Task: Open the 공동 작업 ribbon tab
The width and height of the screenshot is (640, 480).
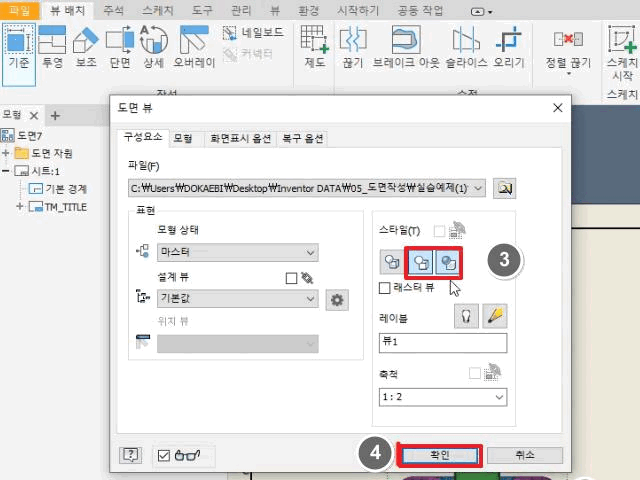Action: point(420,10)
